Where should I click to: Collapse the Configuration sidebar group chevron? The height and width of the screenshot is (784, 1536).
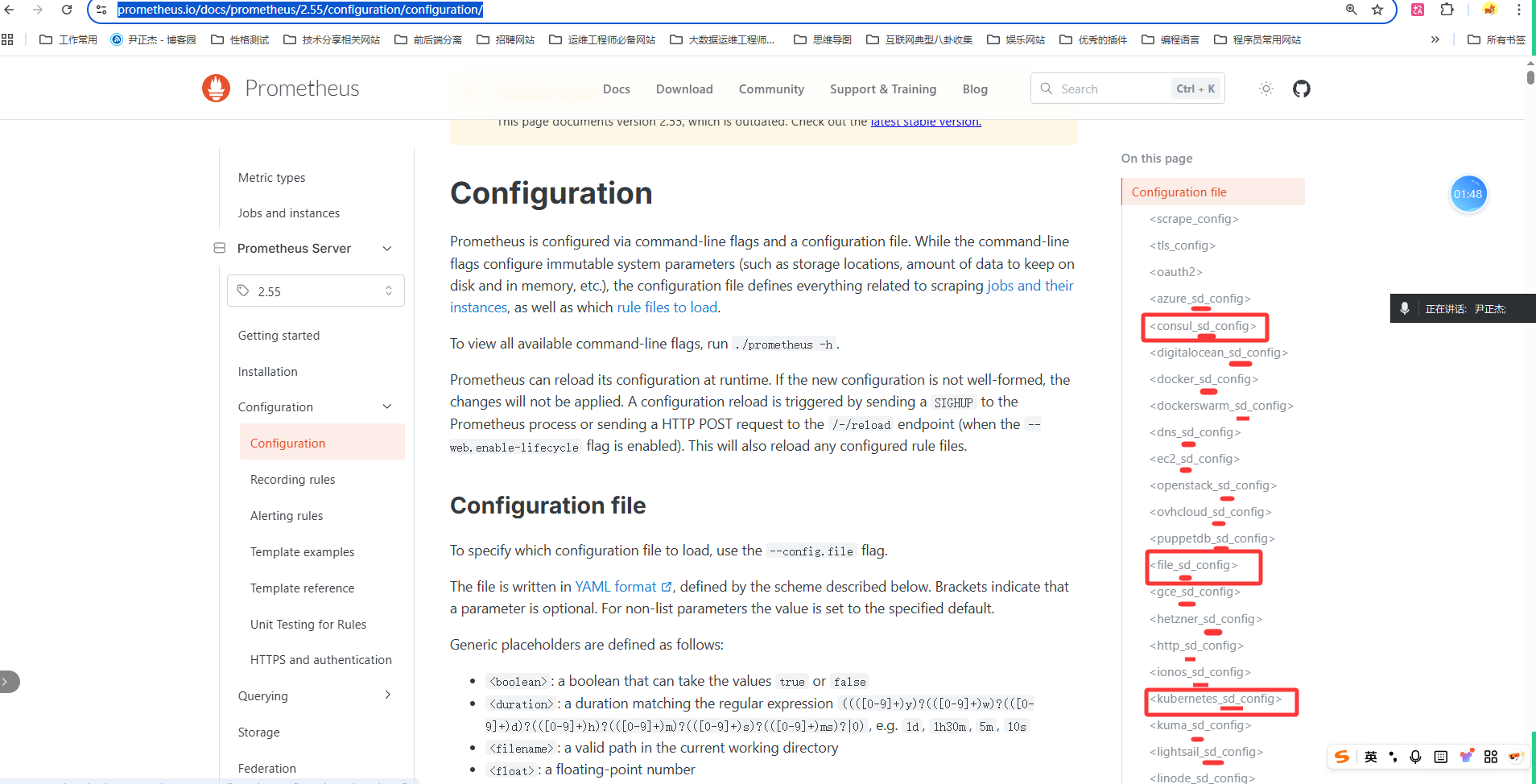click(387, 406)
